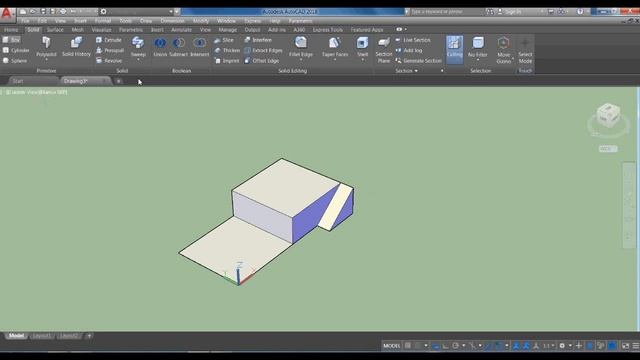Click the Fillet Edge icon
The width and height of the screenshot is (640, 360).
tap(301, 42)
